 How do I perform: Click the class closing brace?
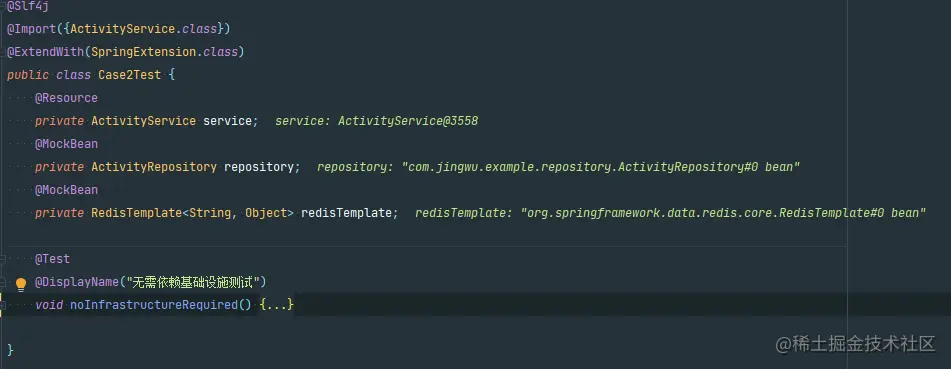[10, 350]
